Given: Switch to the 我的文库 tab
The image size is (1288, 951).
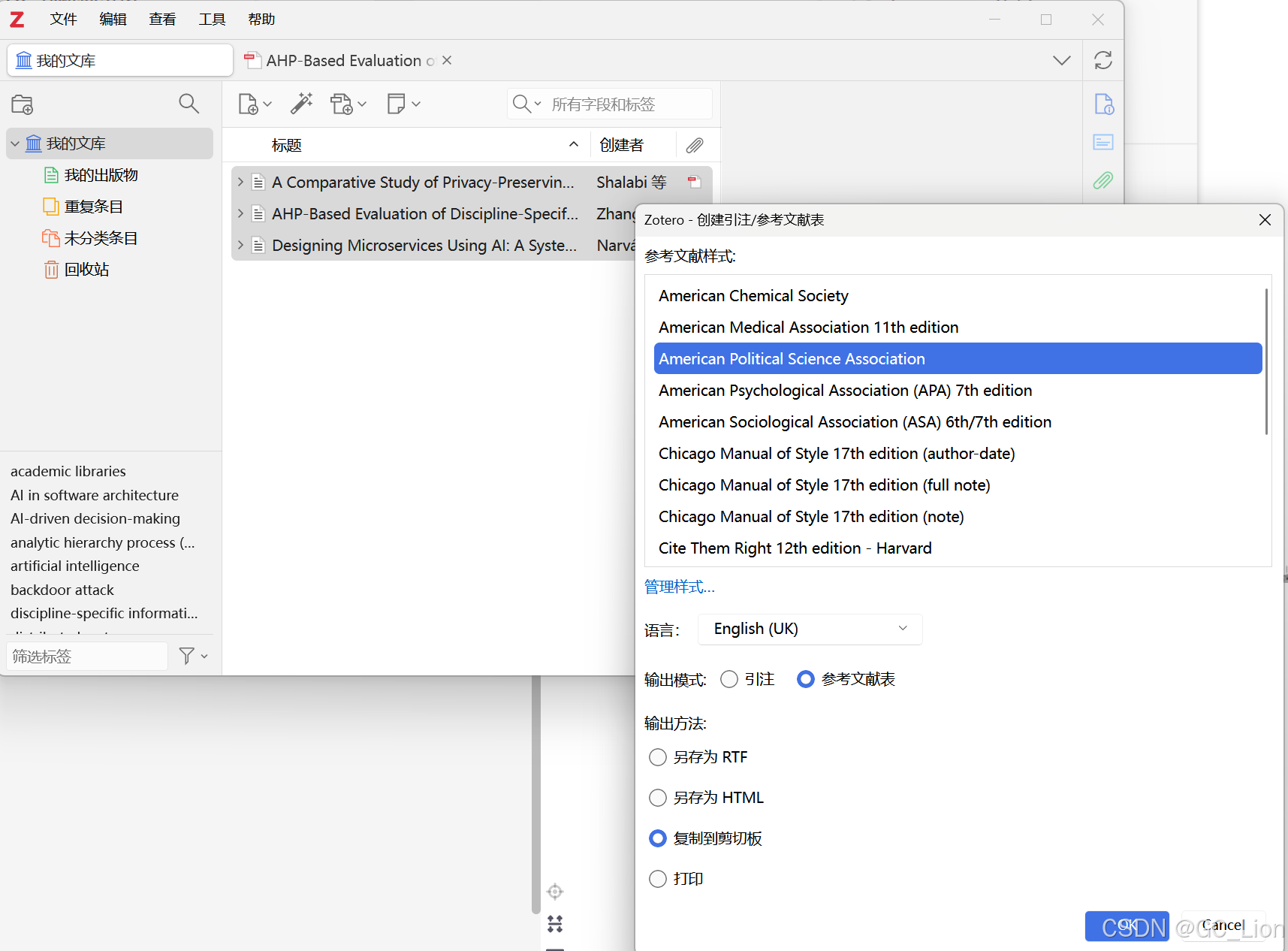Looking at the screenshot, I should coord(120,60).
